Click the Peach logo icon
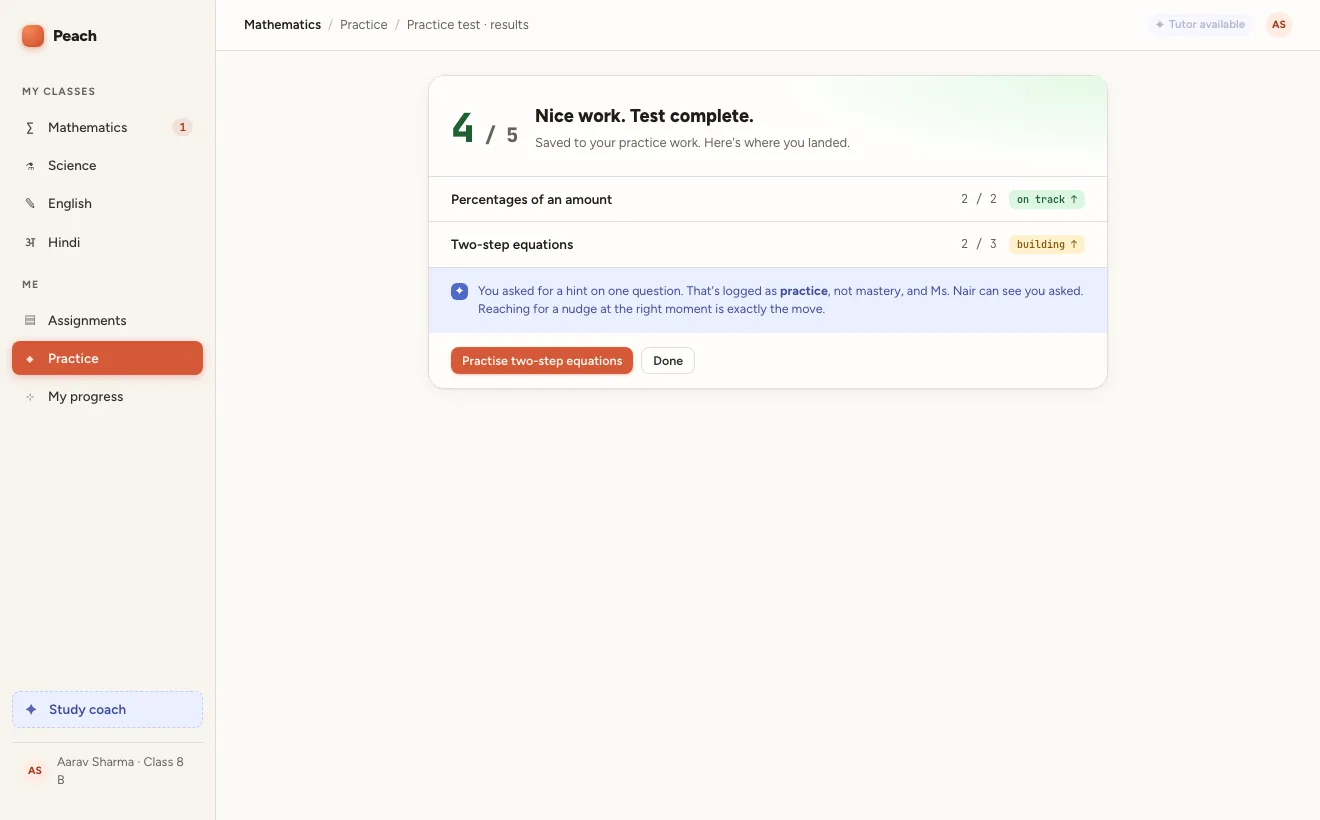The image size is (1320, 820). pyautogui.click(x=33, y=36)
